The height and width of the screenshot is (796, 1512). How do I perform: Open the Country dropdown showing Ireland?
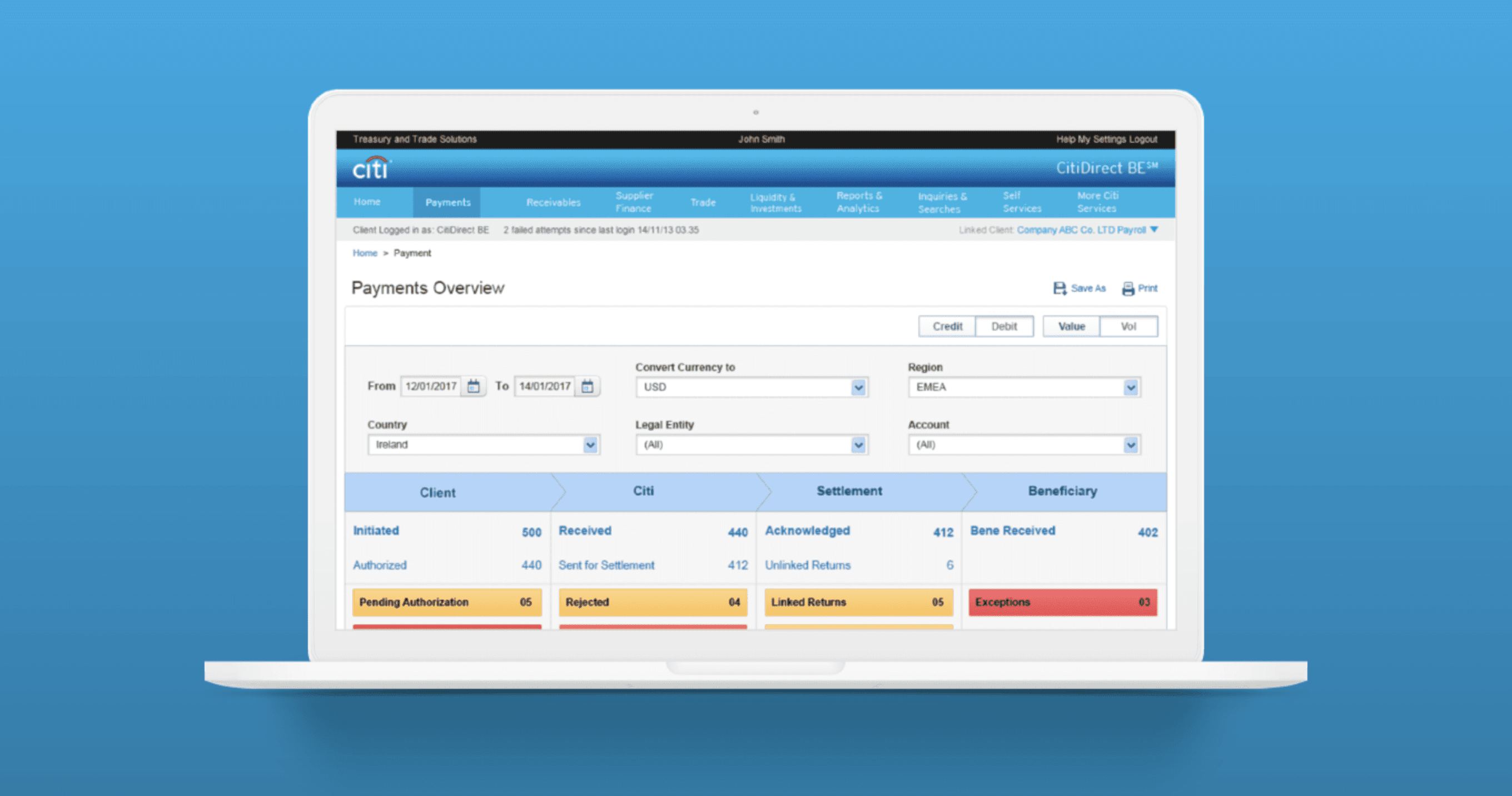coord(484,445)
